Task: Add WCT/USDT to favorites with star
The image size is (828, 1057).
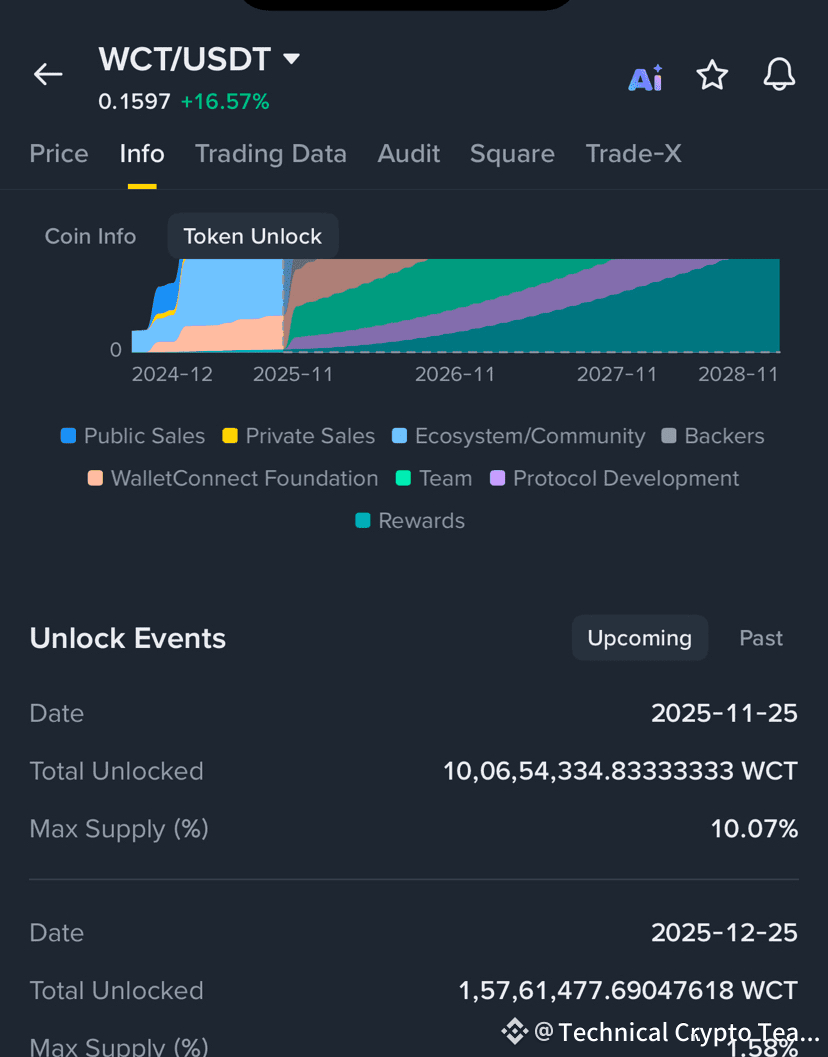Action: [x=712, y=75]
